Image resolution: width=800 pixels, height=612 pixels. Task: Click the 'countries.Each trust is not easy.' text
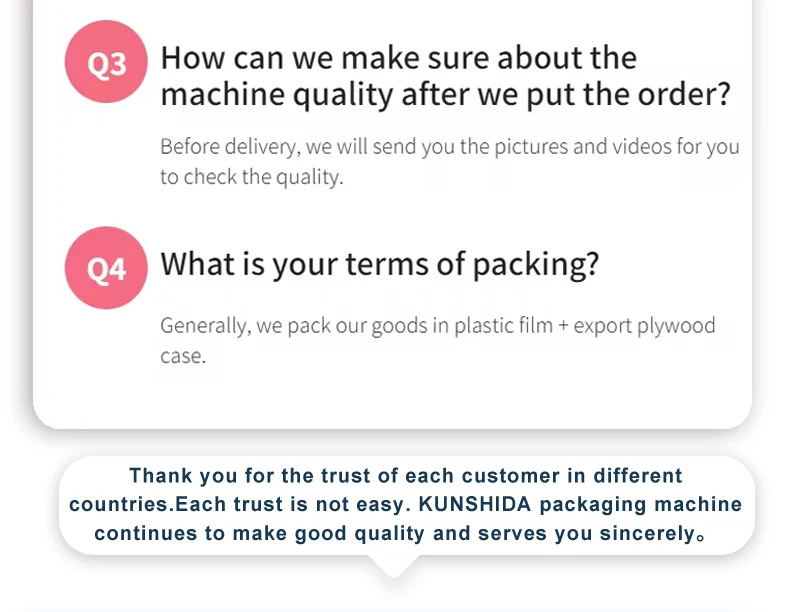[236, 504]
